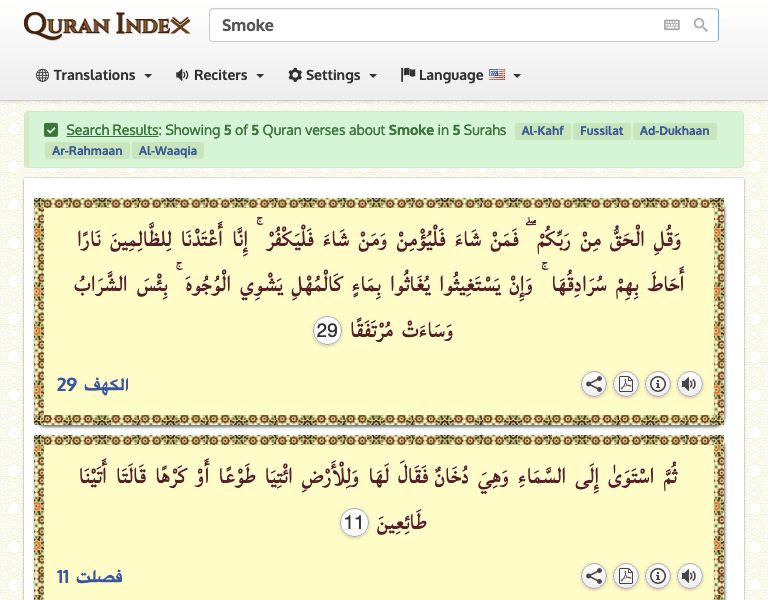Play audio for Fussilat verse 11

pyautogui.click(x=688, y=576)
